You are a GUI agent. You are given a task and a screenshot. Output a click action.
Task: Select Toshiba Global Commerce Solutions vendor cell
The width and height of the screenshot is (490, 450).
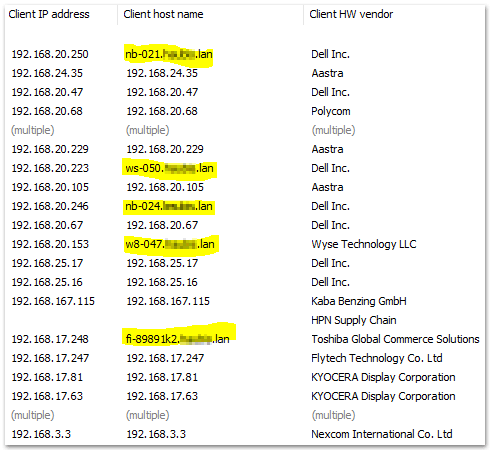pyautogui.click(x=395, y=339)
